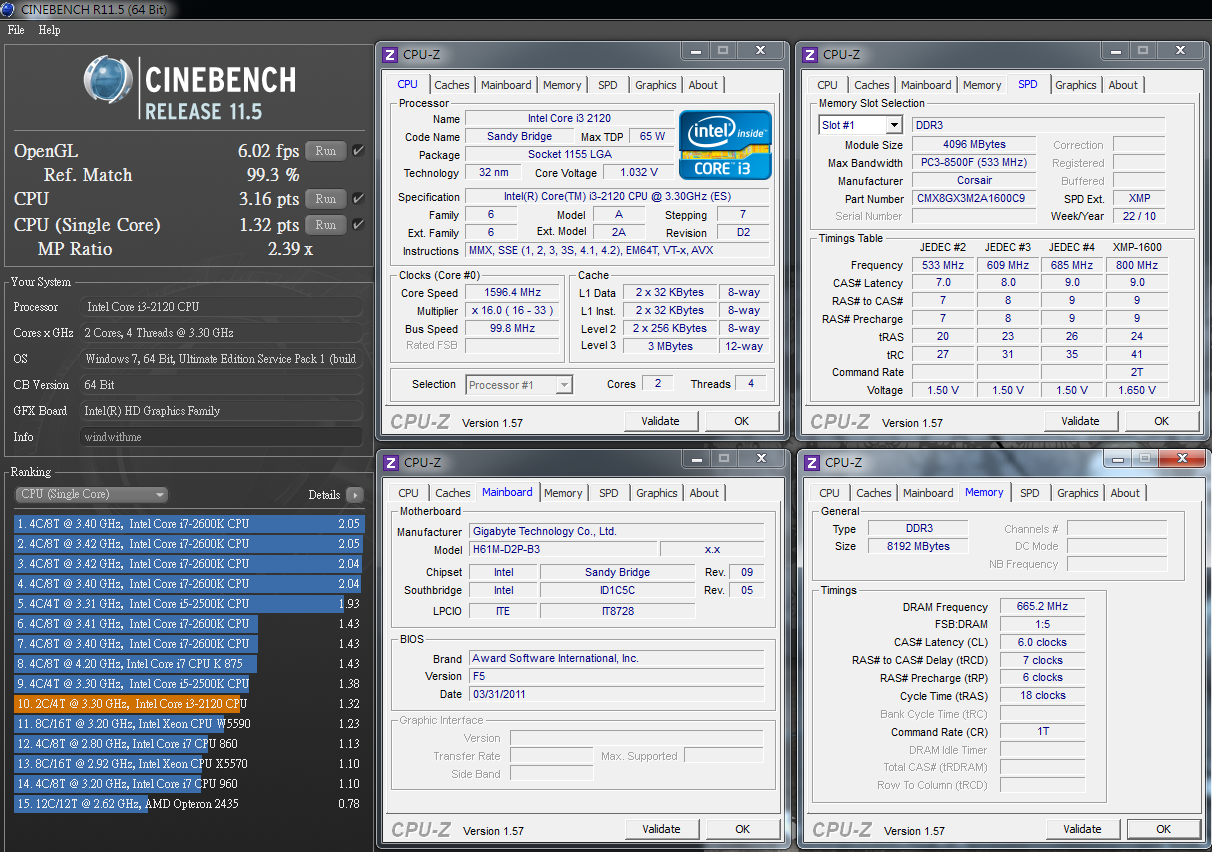Click the DRAM Frequency value 665.2 MHz
Screen dimensions: 1212x852
(x=1042, y=607)
